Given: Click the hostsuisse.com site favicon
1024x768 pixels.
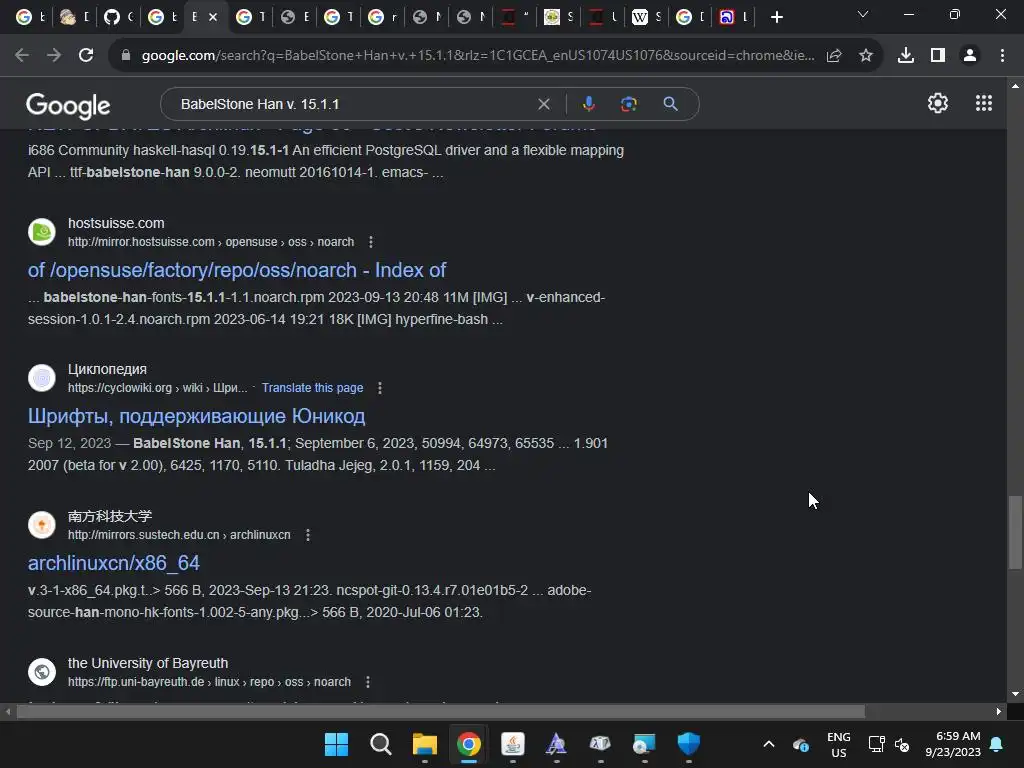Looking at the screenshot, I should coord(42,232).
